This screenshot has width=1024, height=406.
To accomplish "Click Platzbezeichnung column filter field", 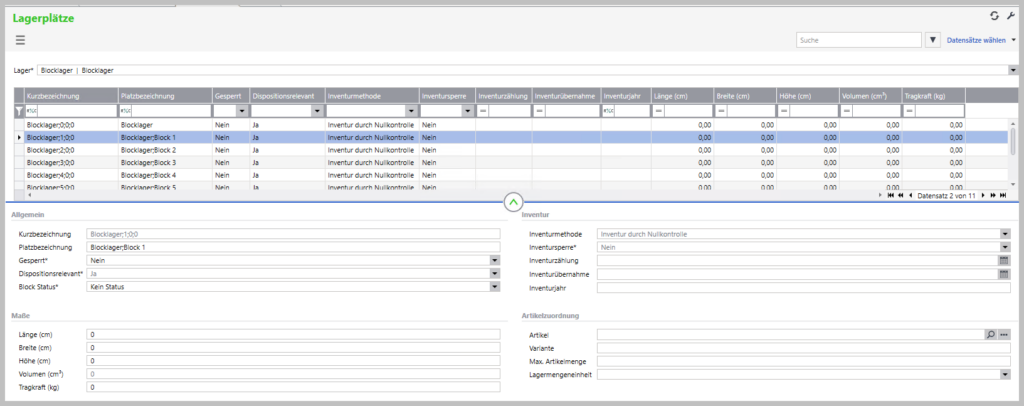I will [x=172, y=112].
